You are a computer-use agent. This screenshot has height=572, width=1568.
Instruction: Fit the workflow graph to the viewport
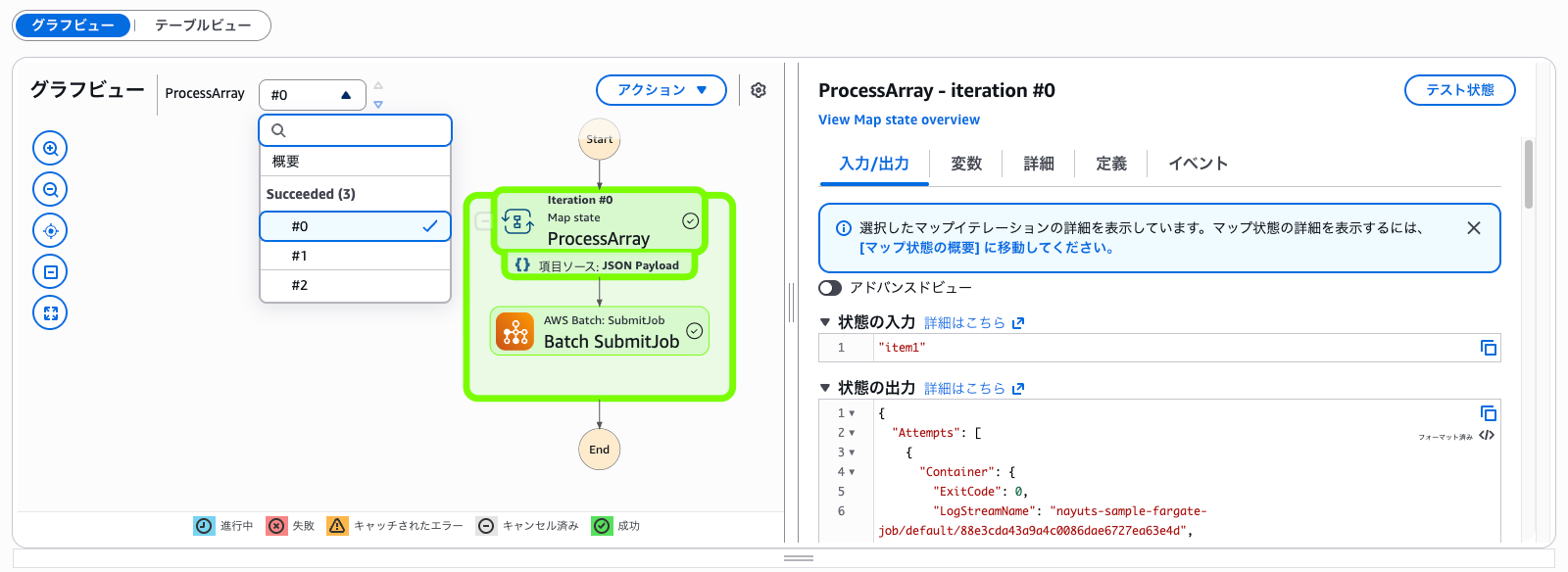(49, 271)
